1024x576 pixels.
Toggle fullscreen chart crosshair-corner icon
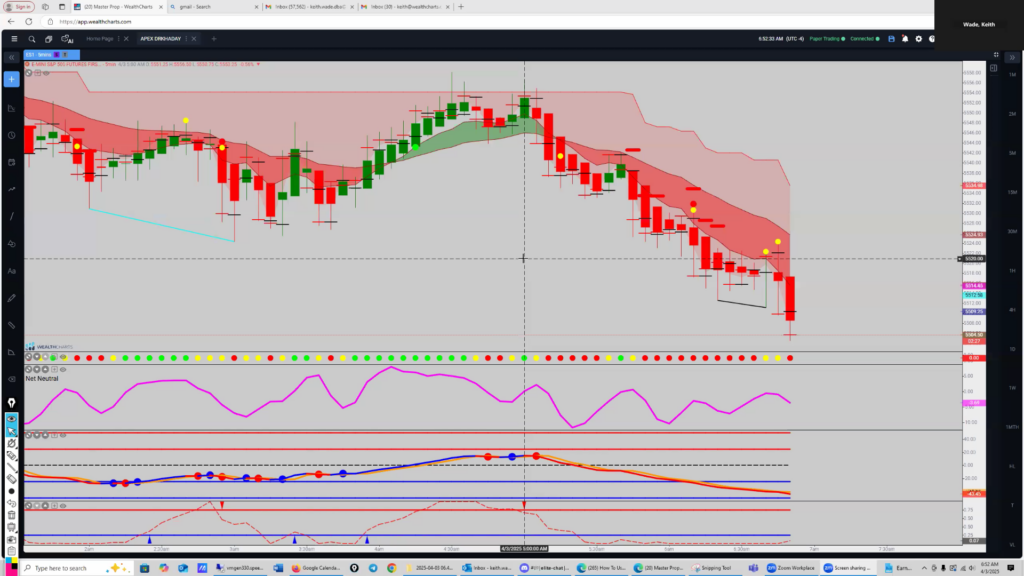(996, 55)
